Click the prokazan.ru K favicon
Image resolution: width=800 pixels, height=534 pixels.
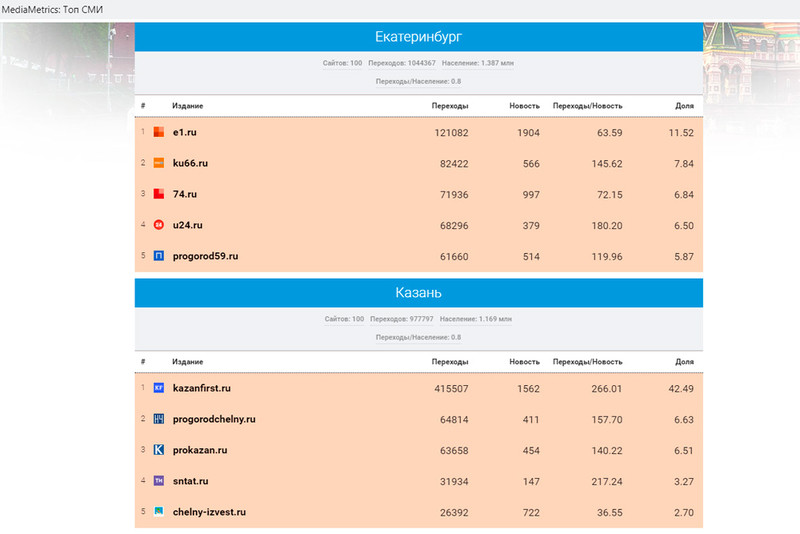tap(158, 450)
